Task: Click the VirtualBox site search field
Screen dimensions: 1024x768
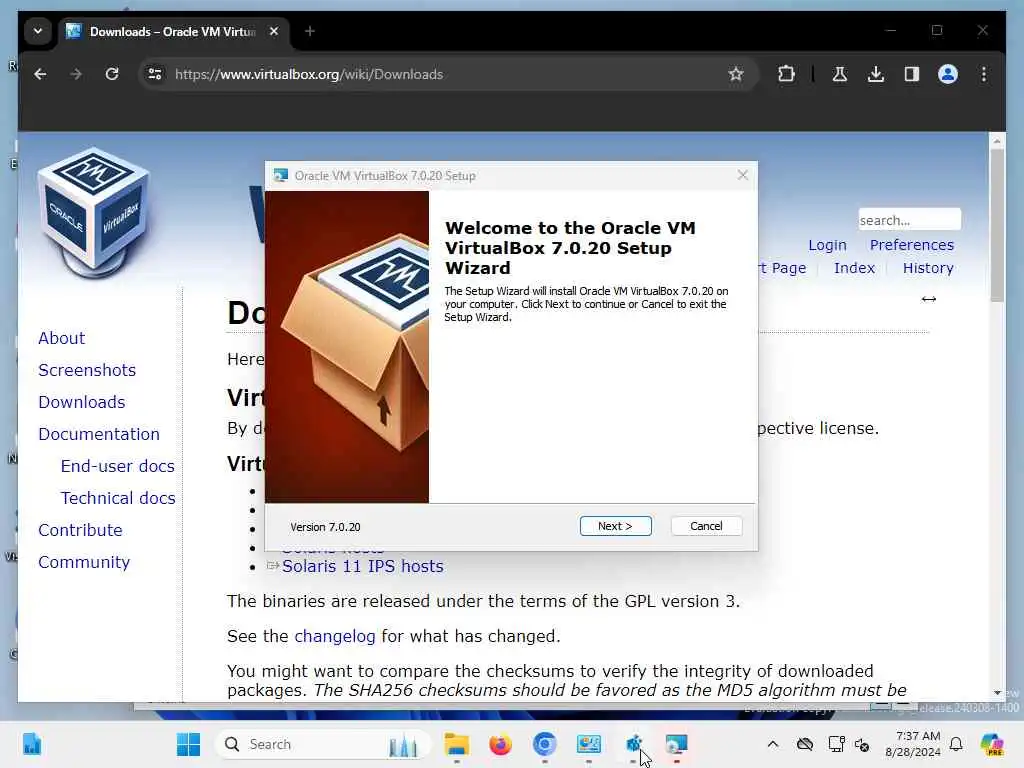Action: pos(909,220)
